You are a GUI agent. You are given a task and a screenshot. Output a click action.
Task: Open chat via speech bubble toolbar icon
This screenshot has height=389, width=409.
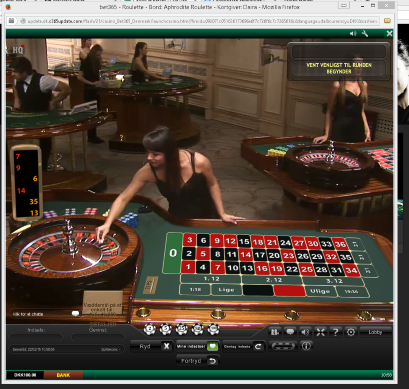click(290, 332)
